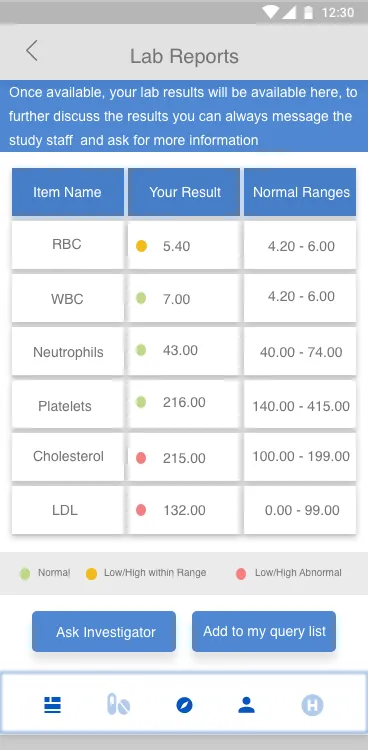Open the profile person icon
This screenshot has width=368, height=750.
[x=246, y=705]
